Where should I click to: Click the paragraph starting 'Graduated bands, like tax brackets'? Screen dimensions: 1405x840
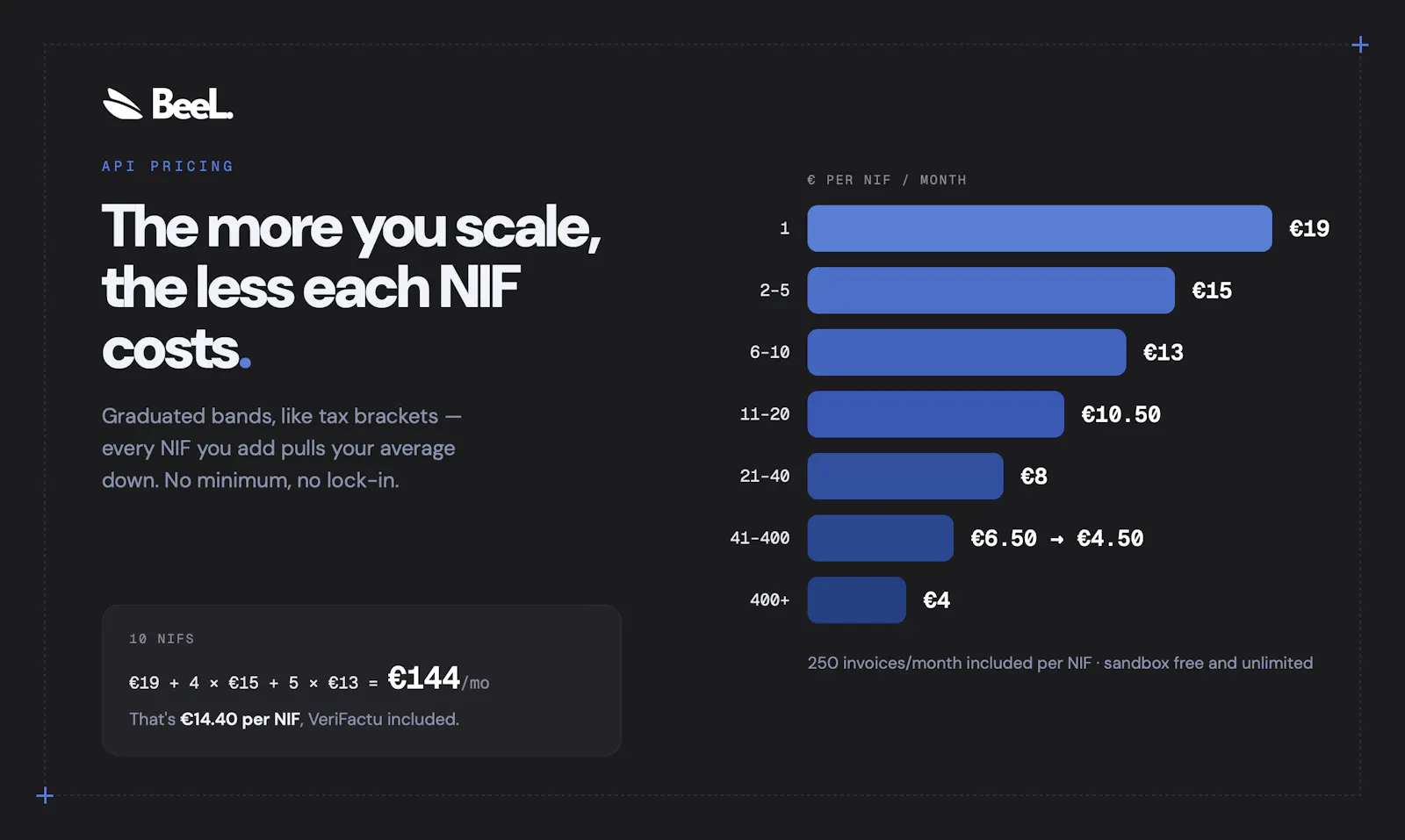[x=282, y=448]
